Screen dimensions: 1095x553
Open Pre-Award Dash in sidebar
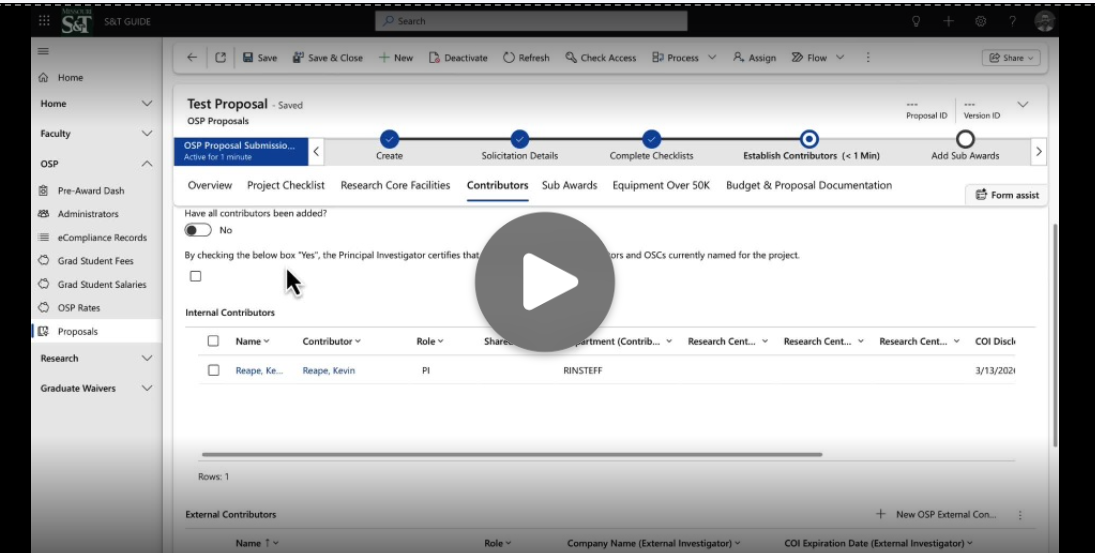click(91, 191)
